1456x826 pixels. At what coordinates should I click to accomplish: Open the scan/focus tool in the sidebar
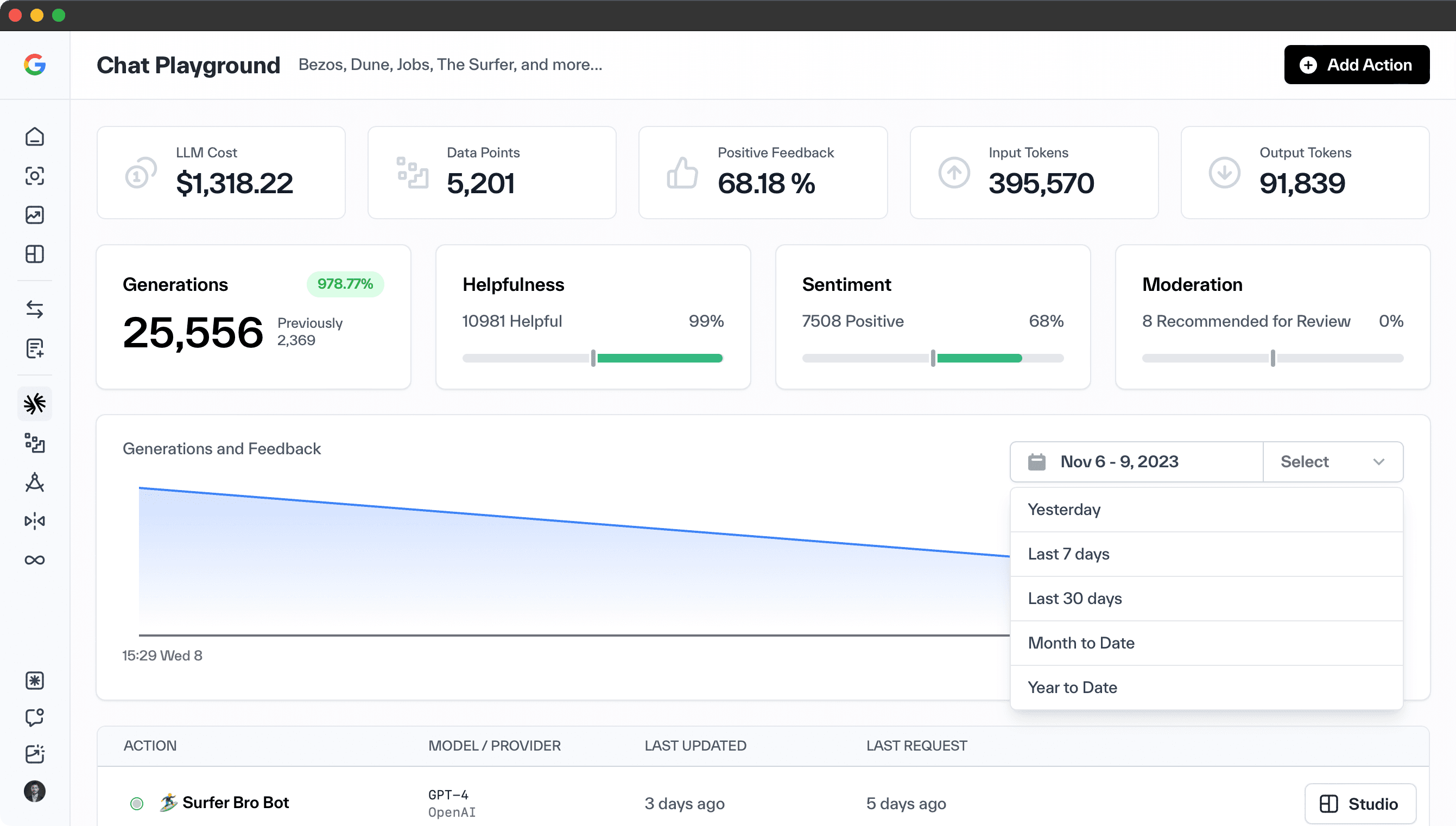pos(35,177)
